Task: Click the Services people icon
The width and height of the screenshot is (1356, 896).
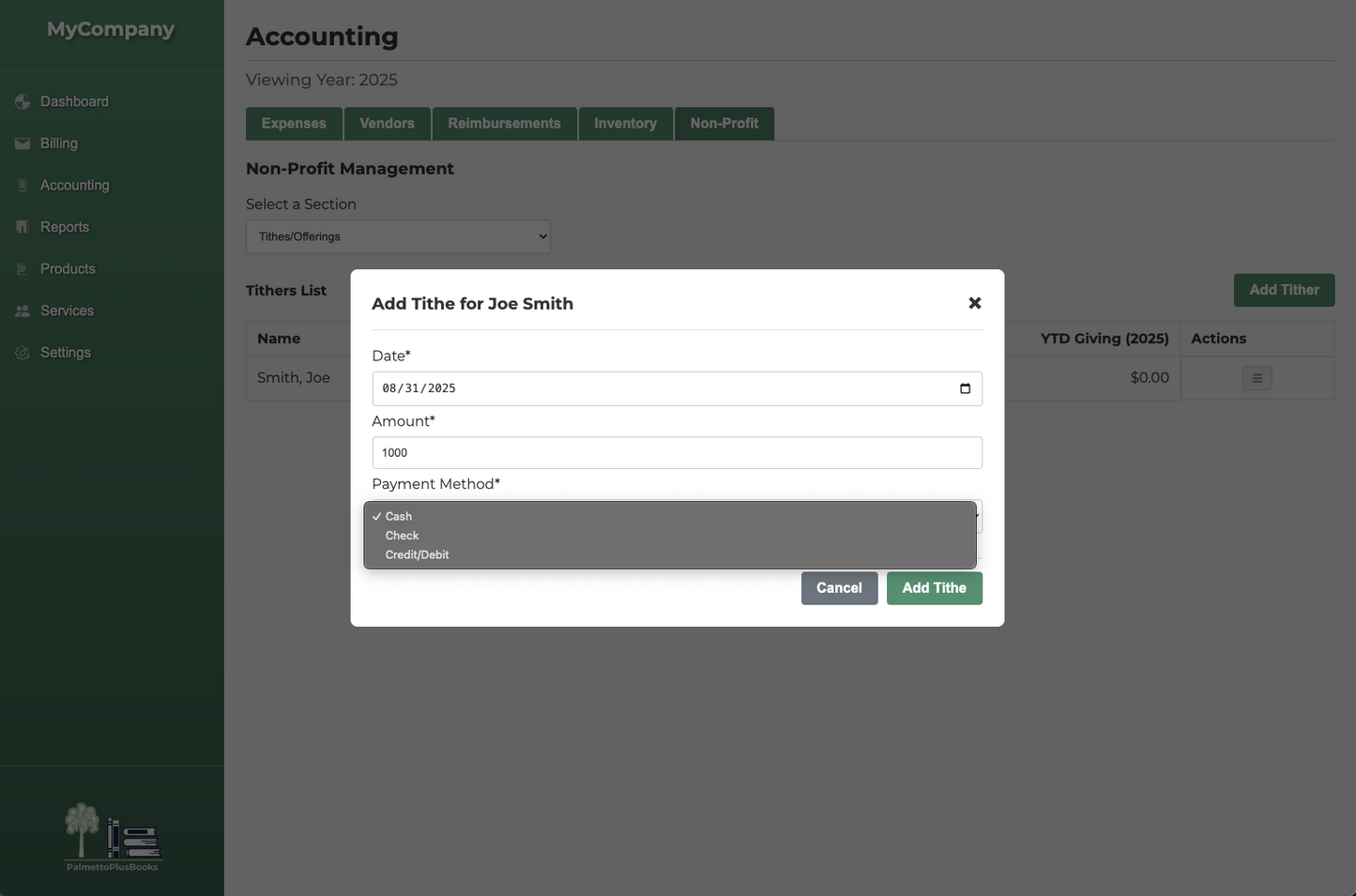Action: pos(23,311)
